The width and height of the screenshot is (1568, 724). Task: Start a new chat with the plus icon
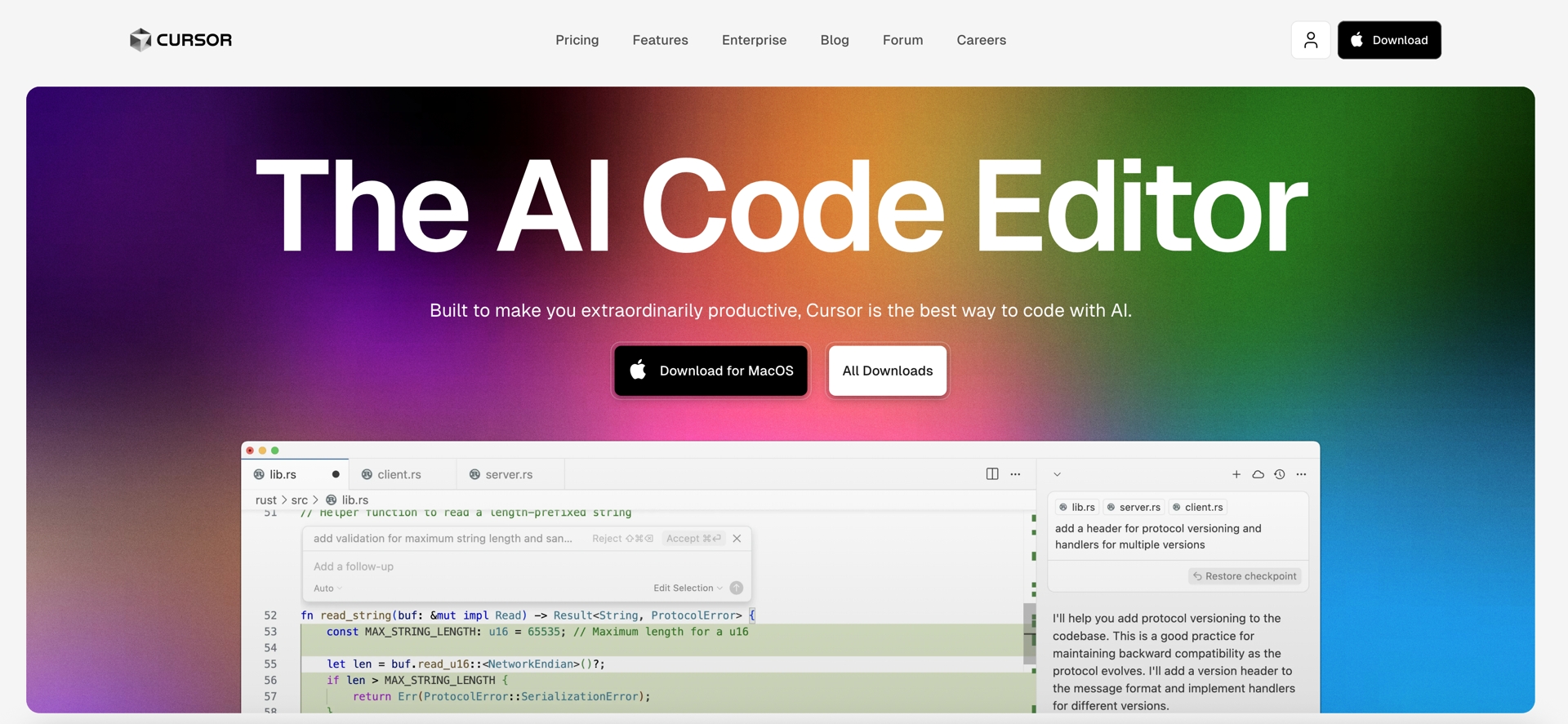pos(1236,474)
